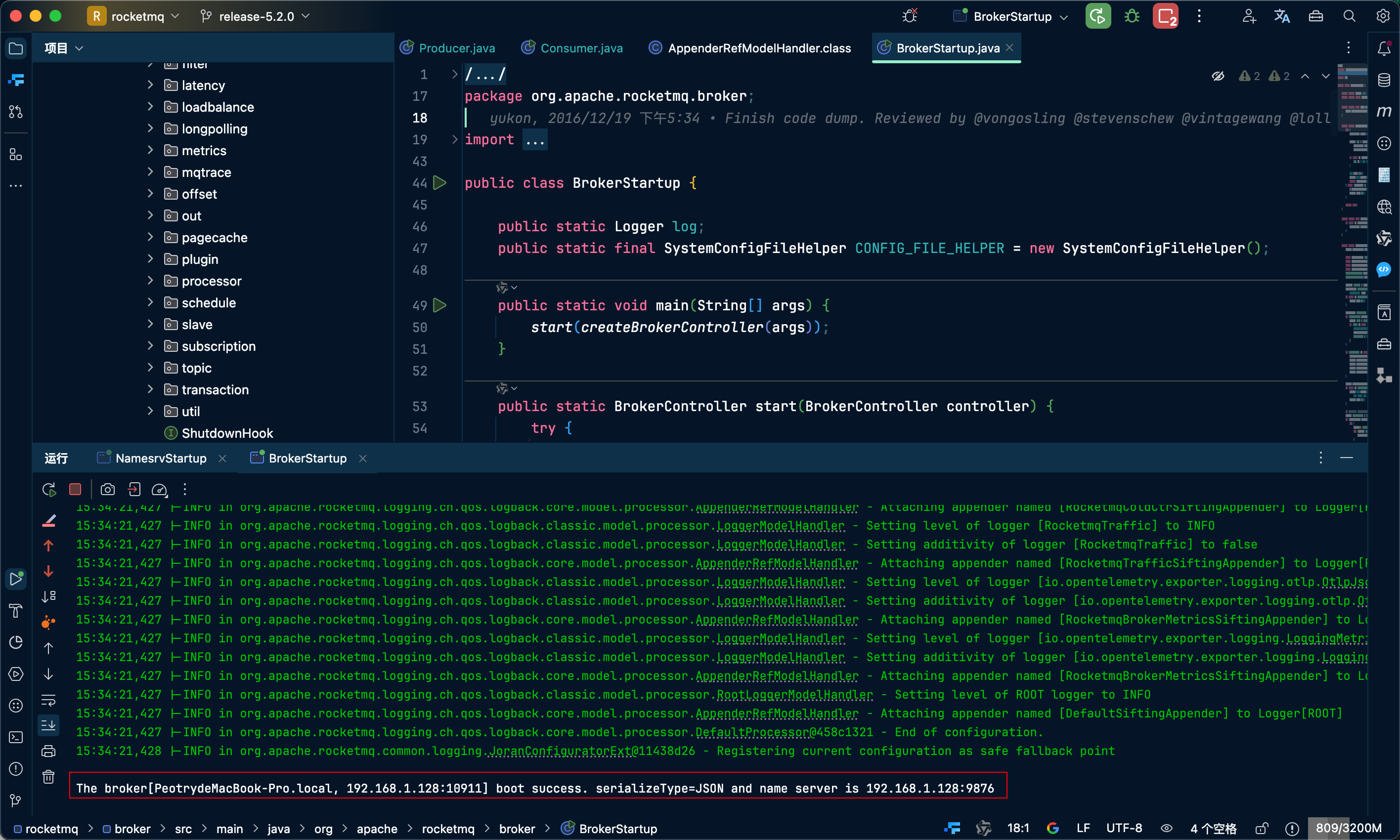
Task: Open the Notifications bell icon
Action: tap(1384, 49)
